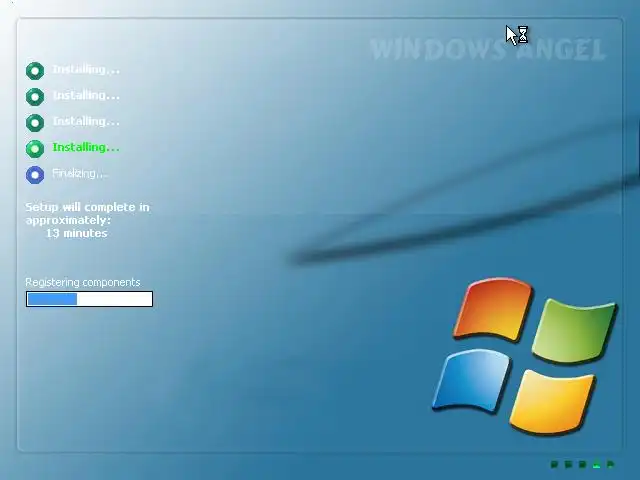
Task: Click the topmost Installing... step icon
Action: pos(35,71)
